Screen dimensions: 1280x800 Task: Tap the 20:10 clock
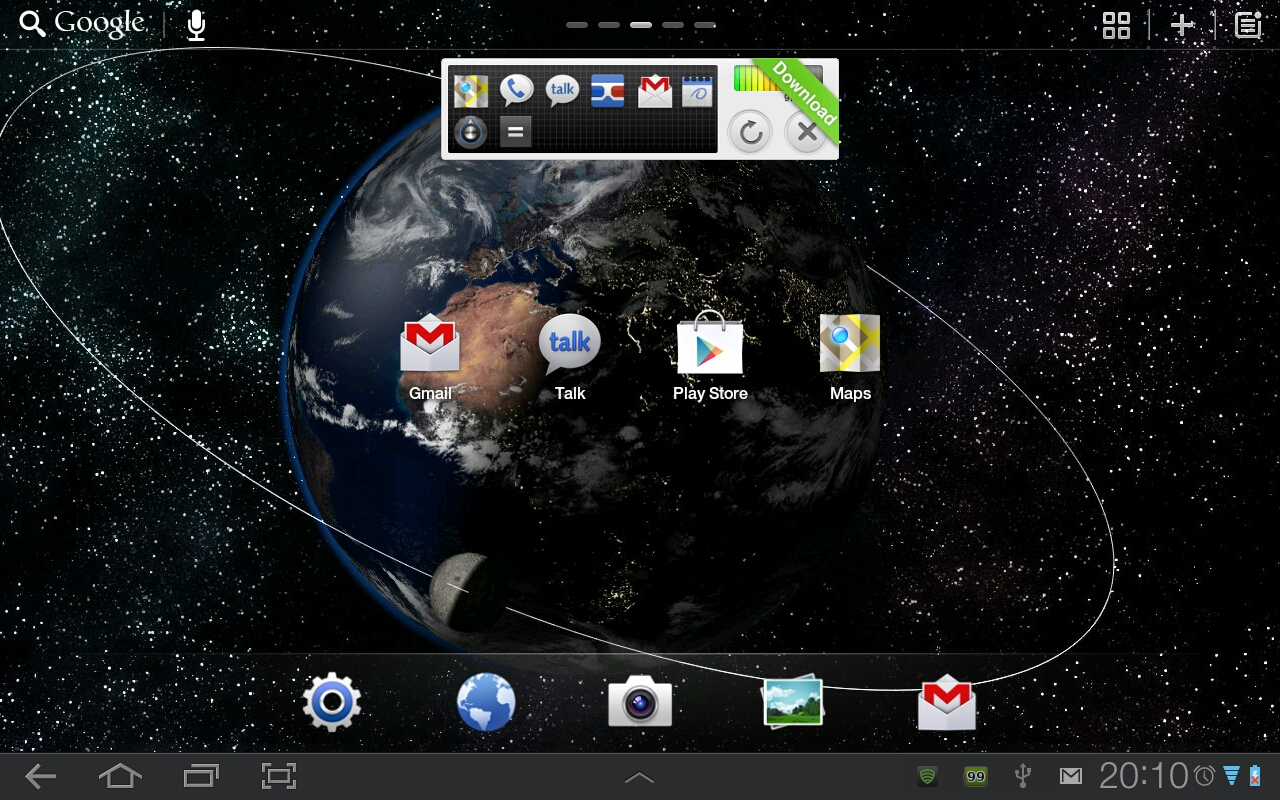(1144, 776)
